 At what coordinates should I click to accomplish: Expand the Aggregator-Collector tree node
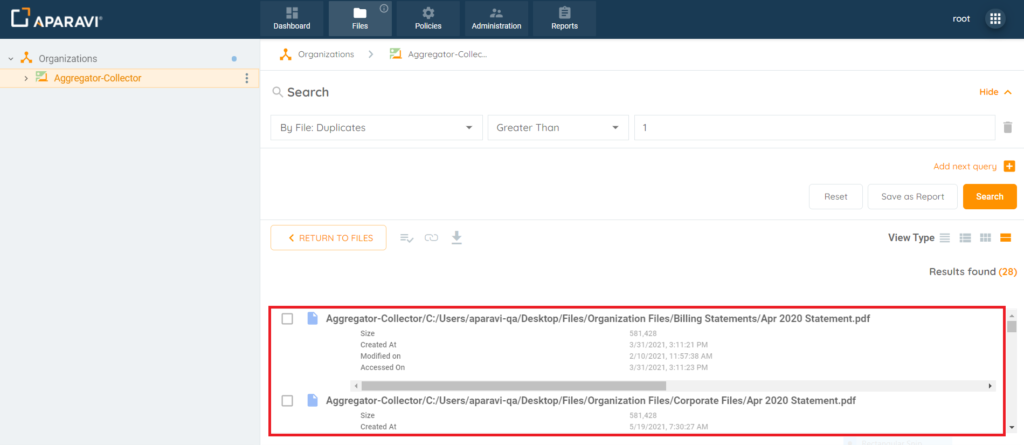tap(25, 78)
